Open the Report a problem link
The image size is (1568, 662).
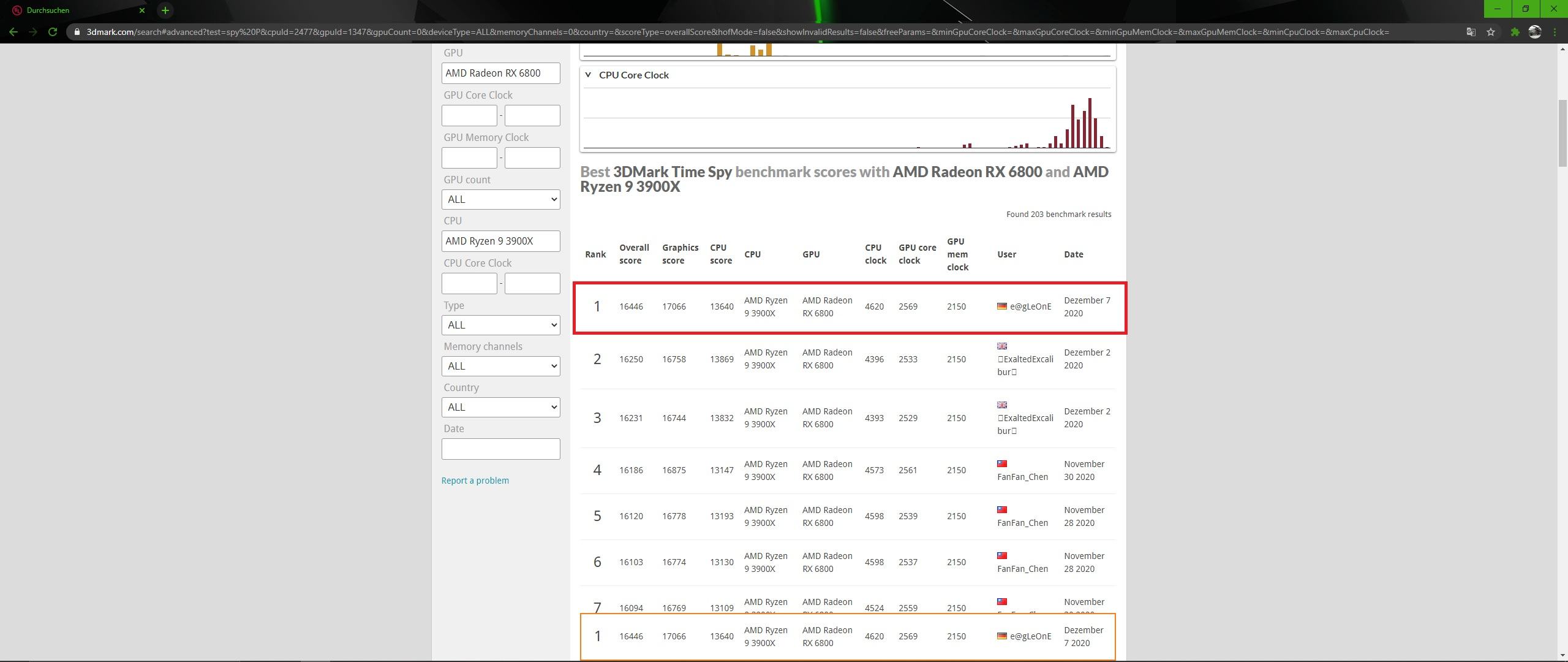(x=475, y=481)
